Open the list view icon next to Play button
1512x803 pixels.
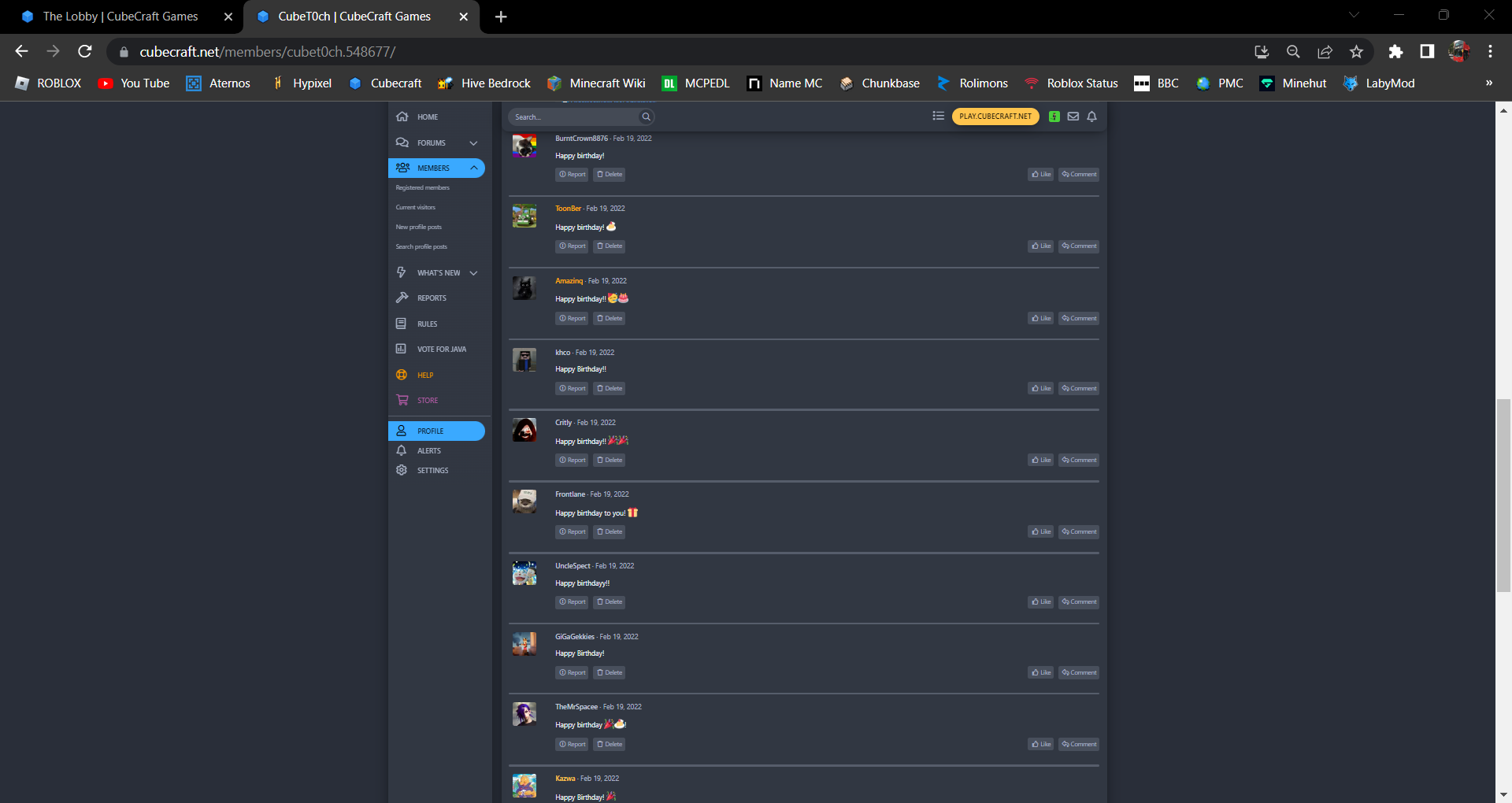[938, 116]
